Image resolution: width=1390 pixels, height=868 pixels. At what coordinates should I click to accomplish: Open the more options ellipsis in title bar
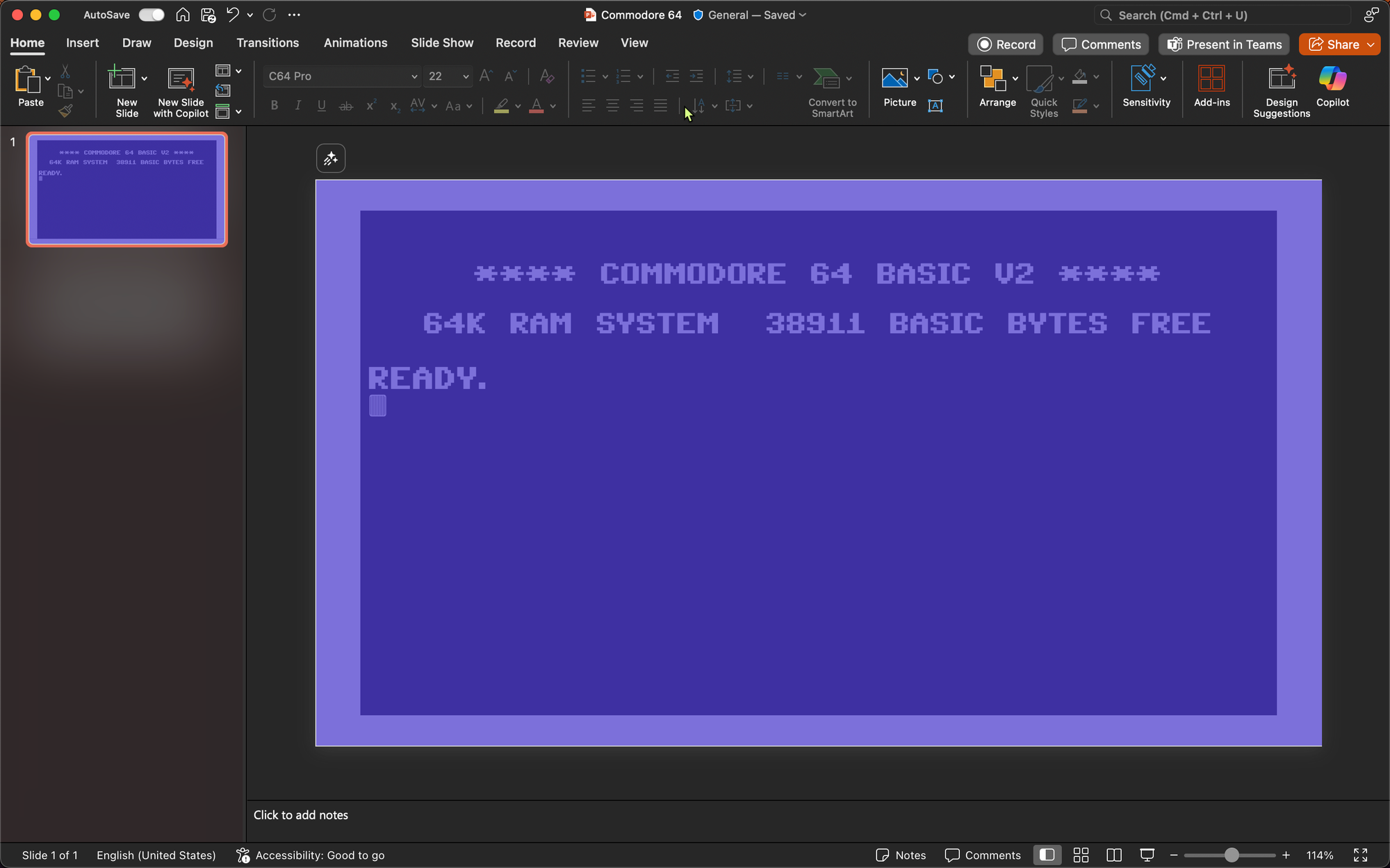(x=294, y=15)
